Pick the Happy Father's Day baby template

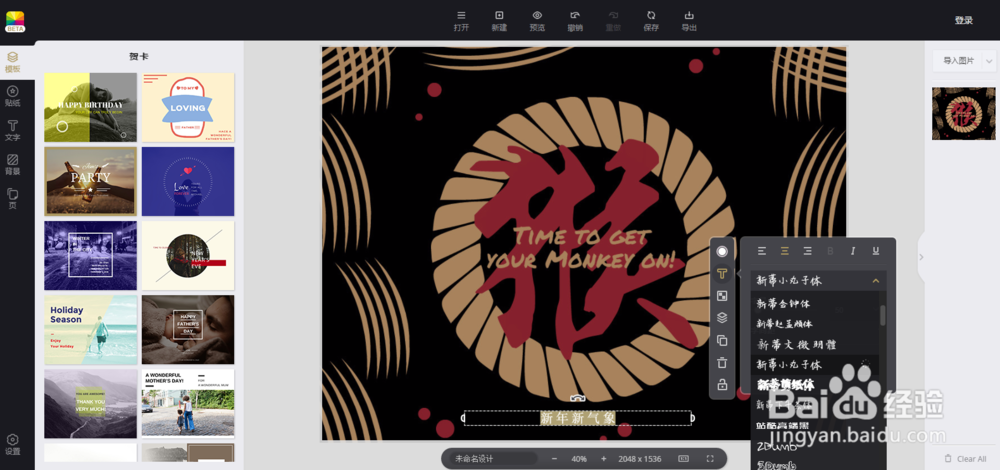point(188,330)
